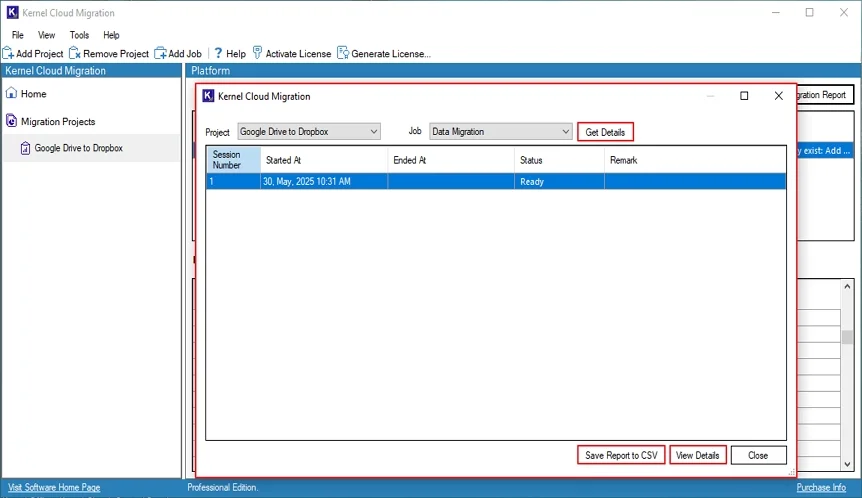Click the Migration Report button behind dialog
Image resolution: width=862 pixels, height=498 pixels.
coord(825,95)
